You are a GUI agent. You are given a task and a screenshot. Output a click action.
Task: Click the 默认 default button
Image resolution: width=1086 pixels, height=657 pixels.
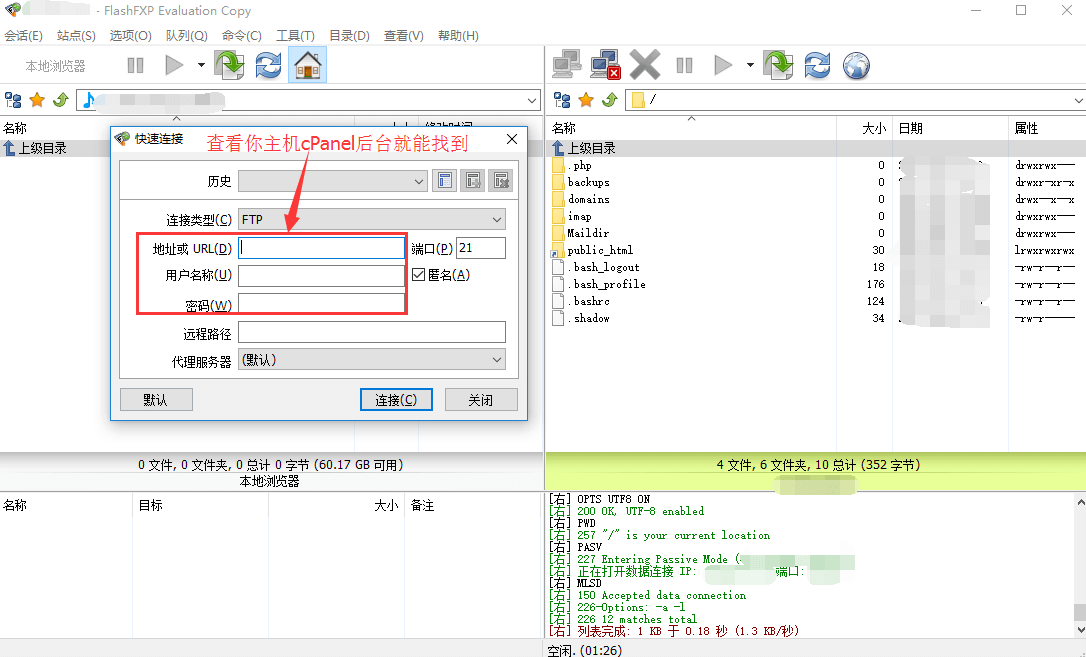click(x=156, y=400)
